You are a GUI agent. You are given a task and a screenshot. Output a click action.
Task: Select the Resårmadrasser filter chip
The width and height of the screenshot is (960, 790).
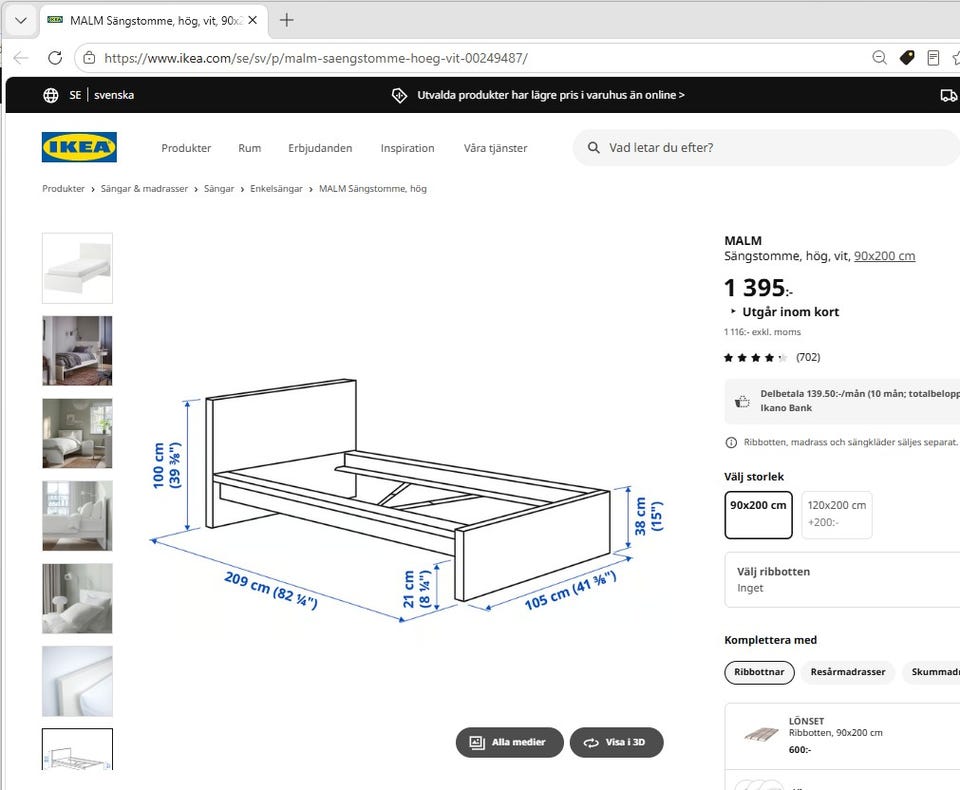tap(848, 672)
